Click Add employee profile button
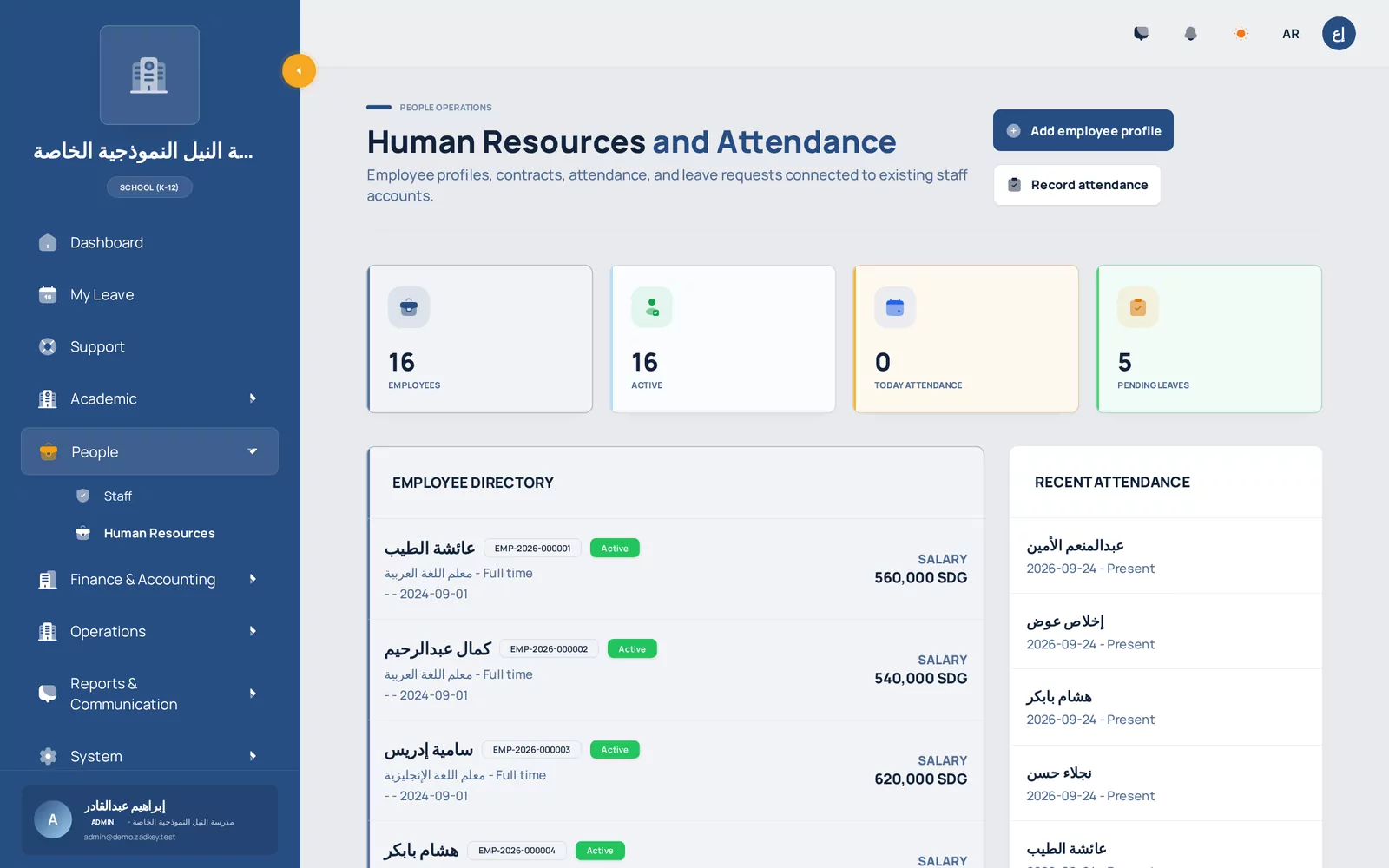 tap(1083, 130)
